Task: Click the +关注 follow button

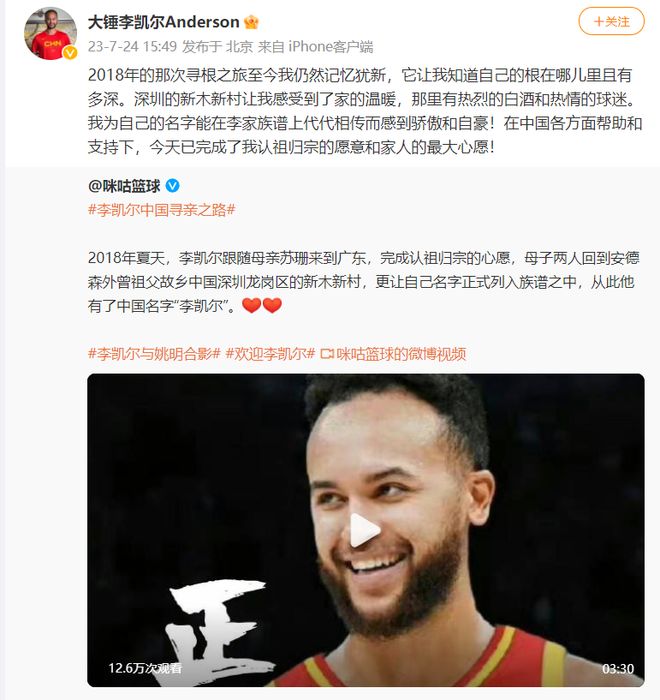Action: [x=611, y=21]
